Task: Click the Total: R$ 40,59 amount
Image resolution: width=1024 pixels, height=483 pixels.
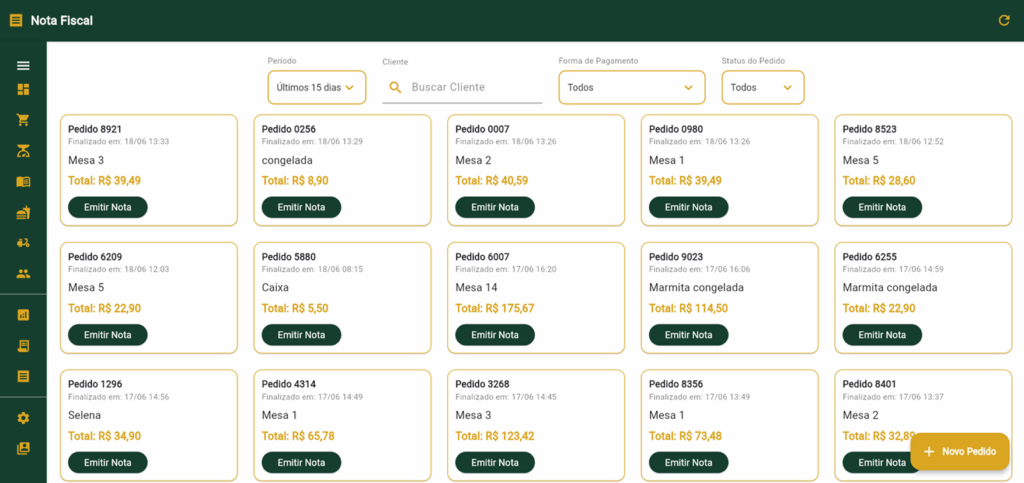Action: (x=492, y=181)
